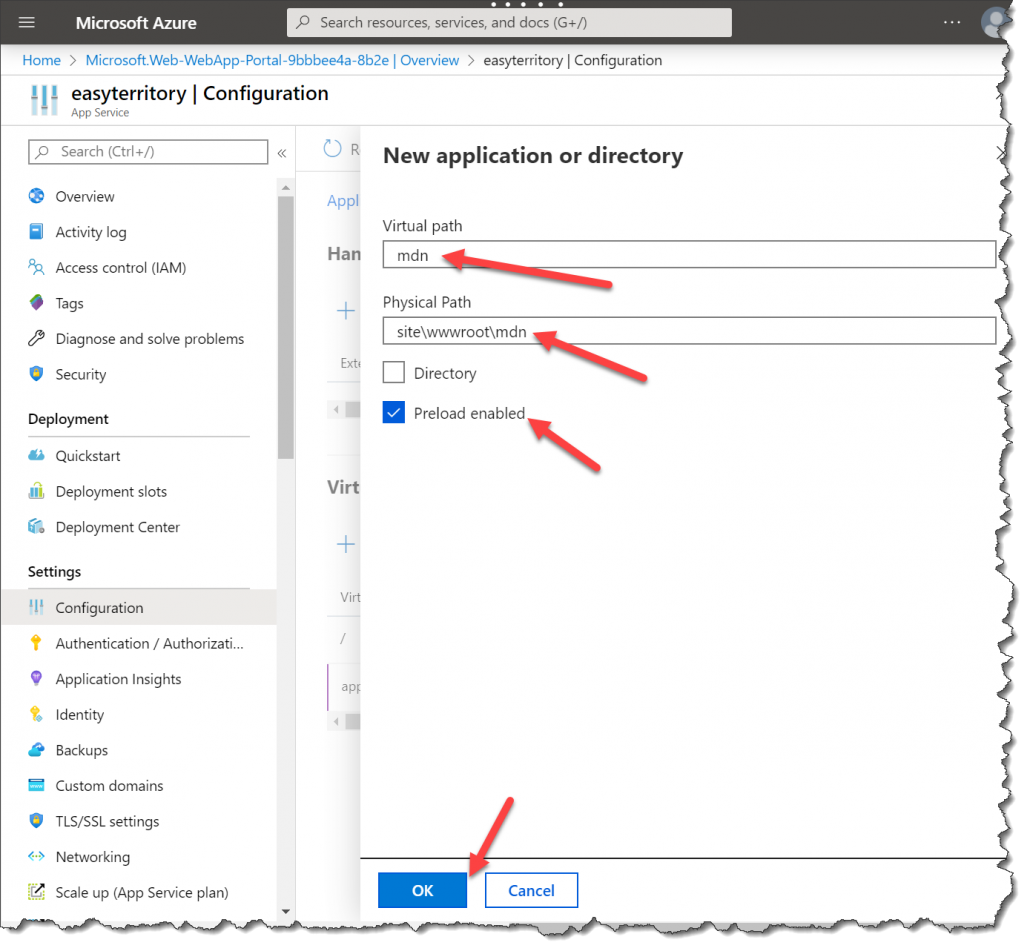
Task: Open the hamburger portal menu
Action: click(27, 22)
